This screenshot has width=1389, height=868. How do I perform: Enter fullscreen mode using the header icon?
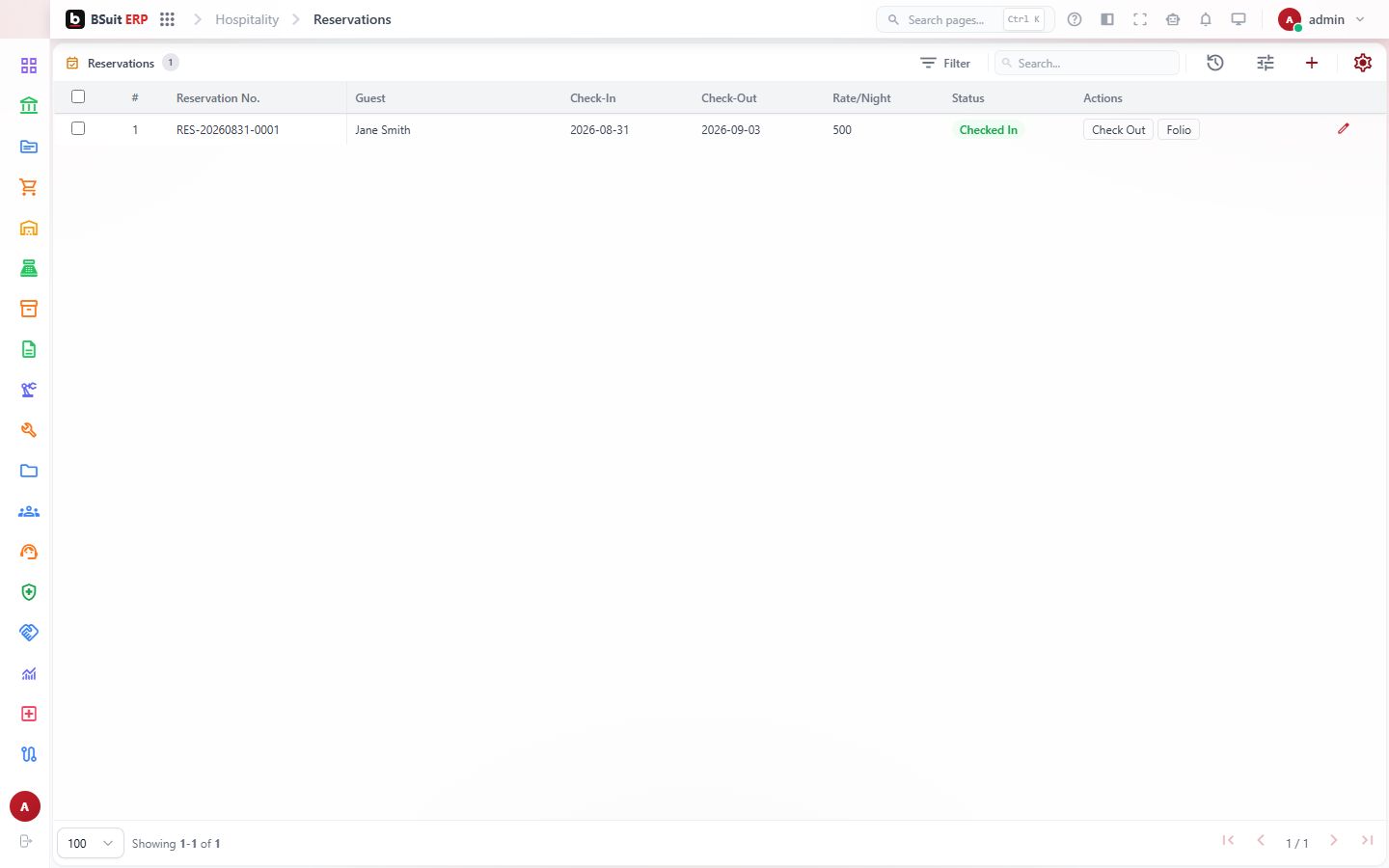pyautogui.click(x=1140, y=19)
